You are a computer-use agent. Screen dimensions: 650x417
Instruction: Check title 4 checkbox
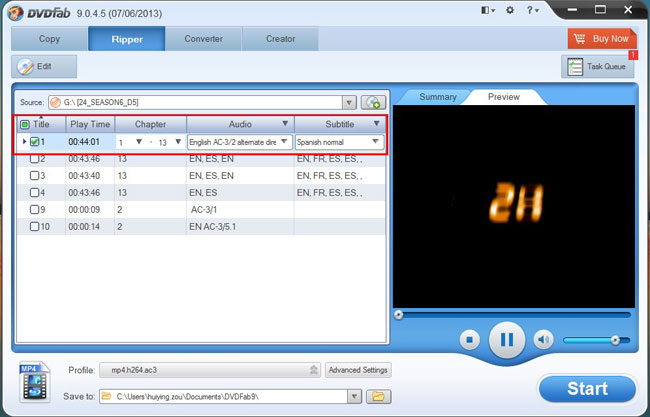point(35,193)
